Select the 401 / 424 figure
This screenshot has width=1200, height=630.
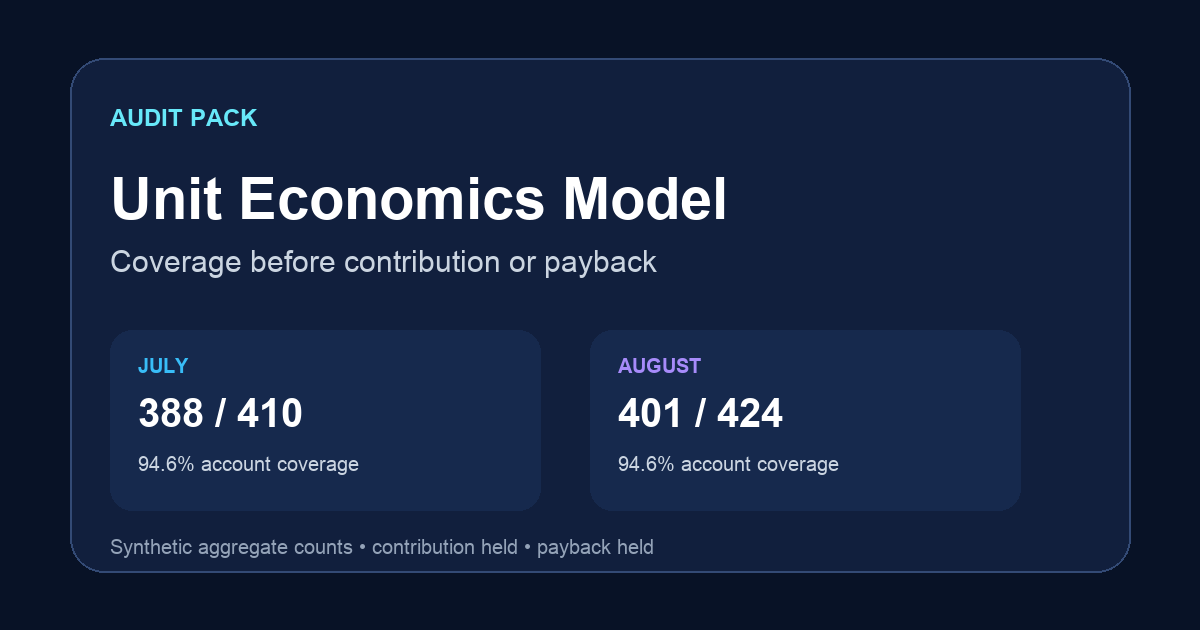pos(700,413)
